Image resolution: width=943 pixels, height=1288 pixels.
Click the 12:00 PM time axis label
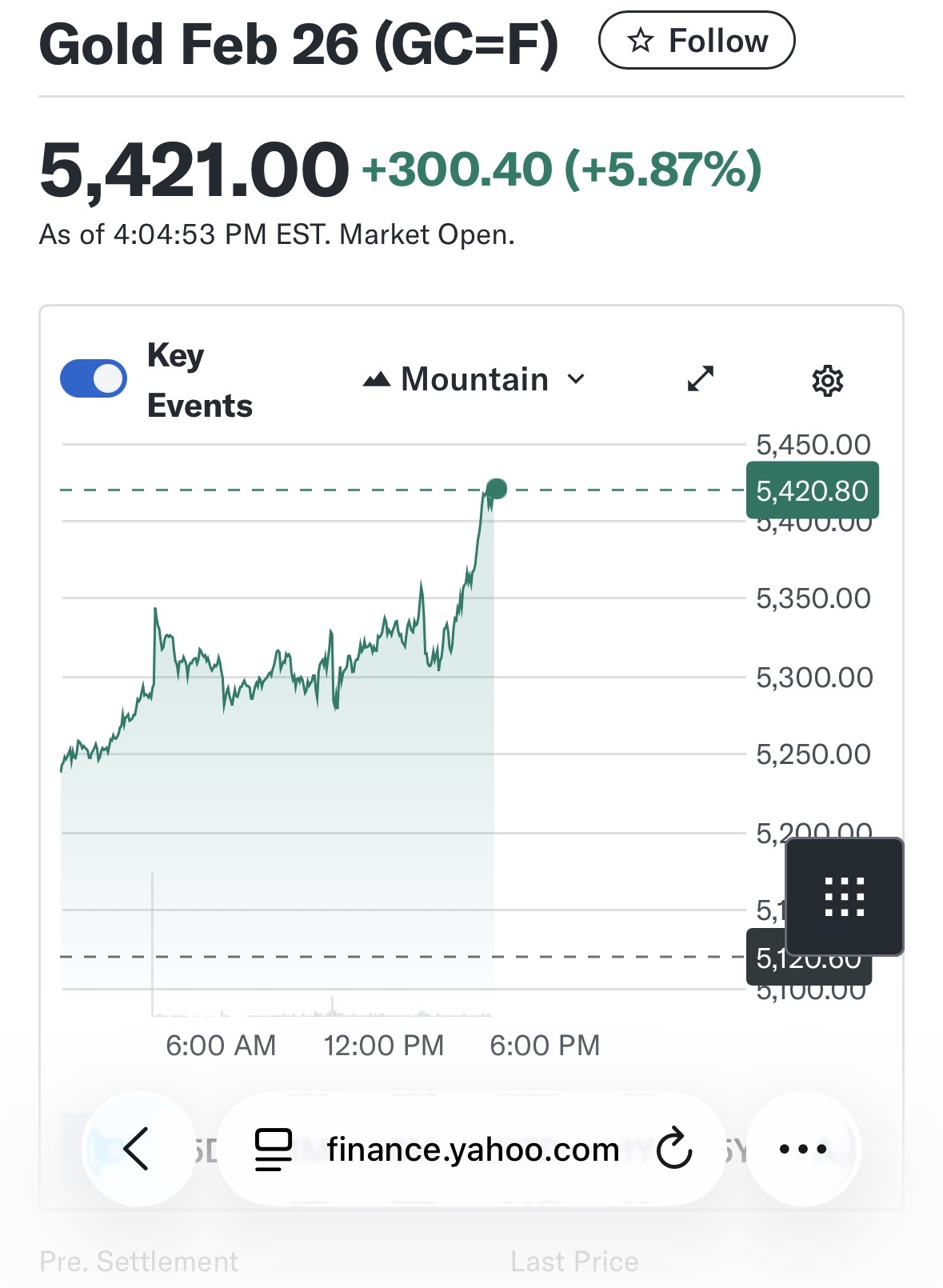[383, 1045]
